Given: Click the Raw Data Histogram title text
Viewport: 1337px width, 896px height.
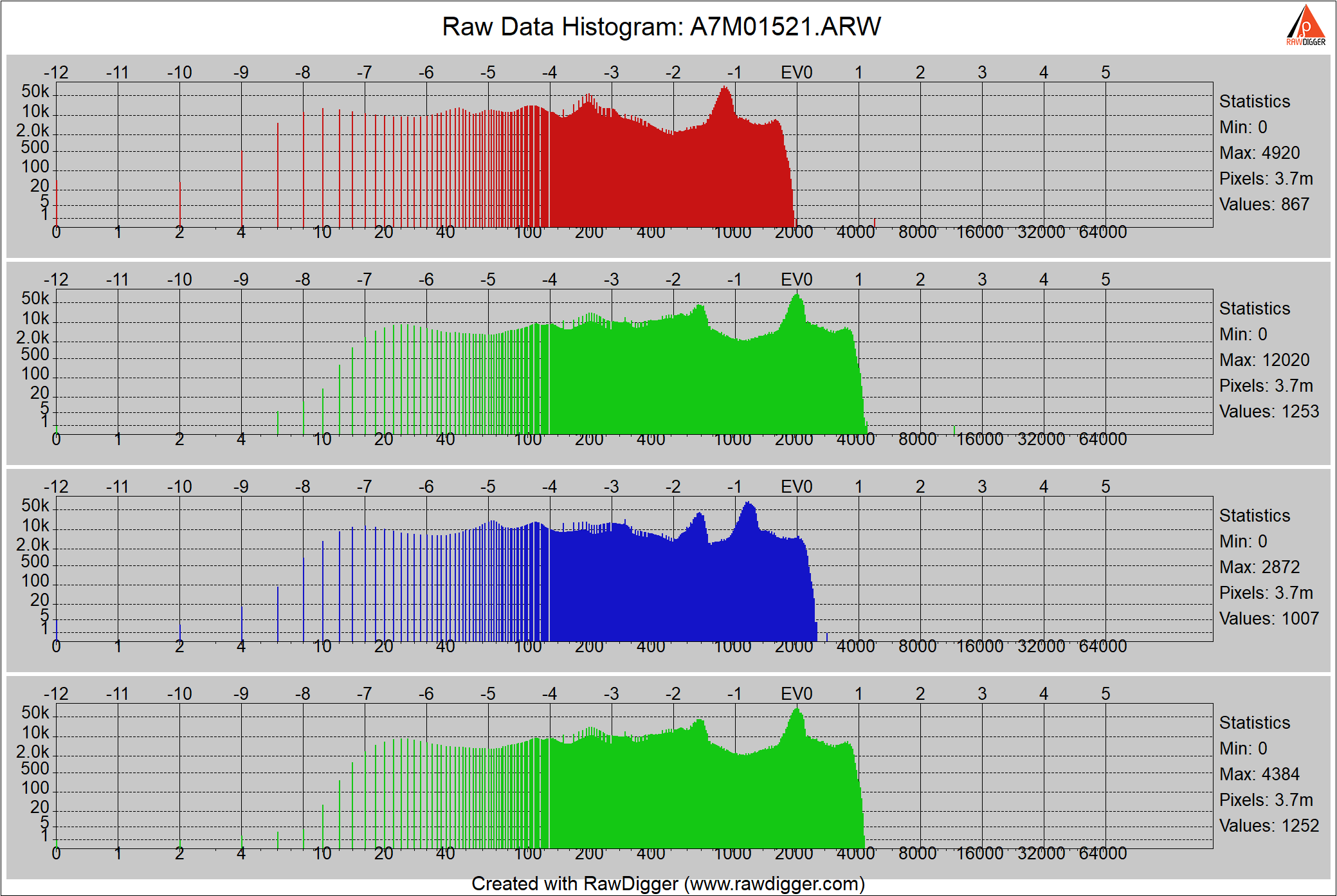Looking at the screenshot, I should point(661,27).
